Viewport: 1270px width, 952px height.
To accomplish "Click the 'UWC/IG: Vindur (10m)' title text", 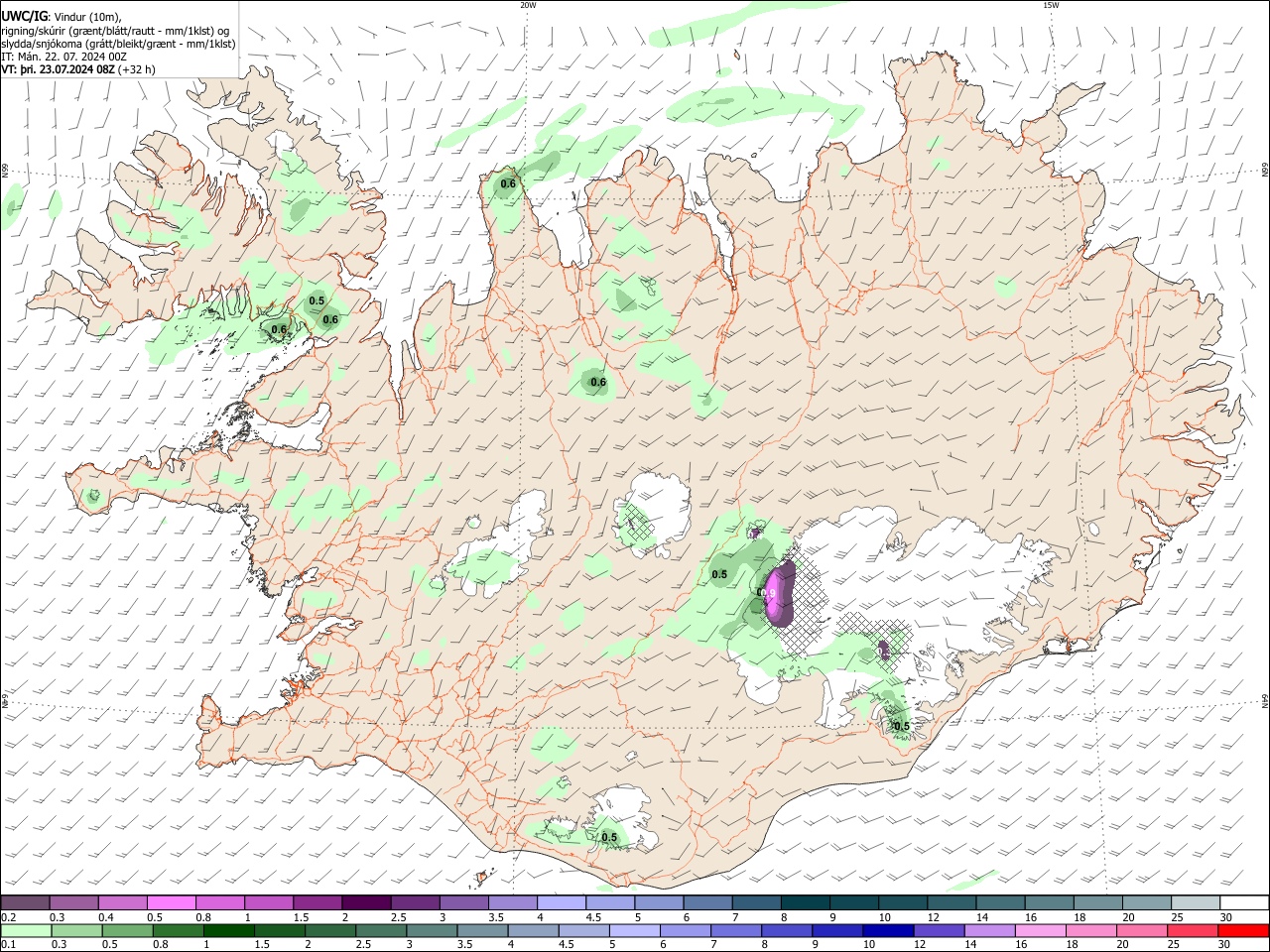I will point(61,15).
